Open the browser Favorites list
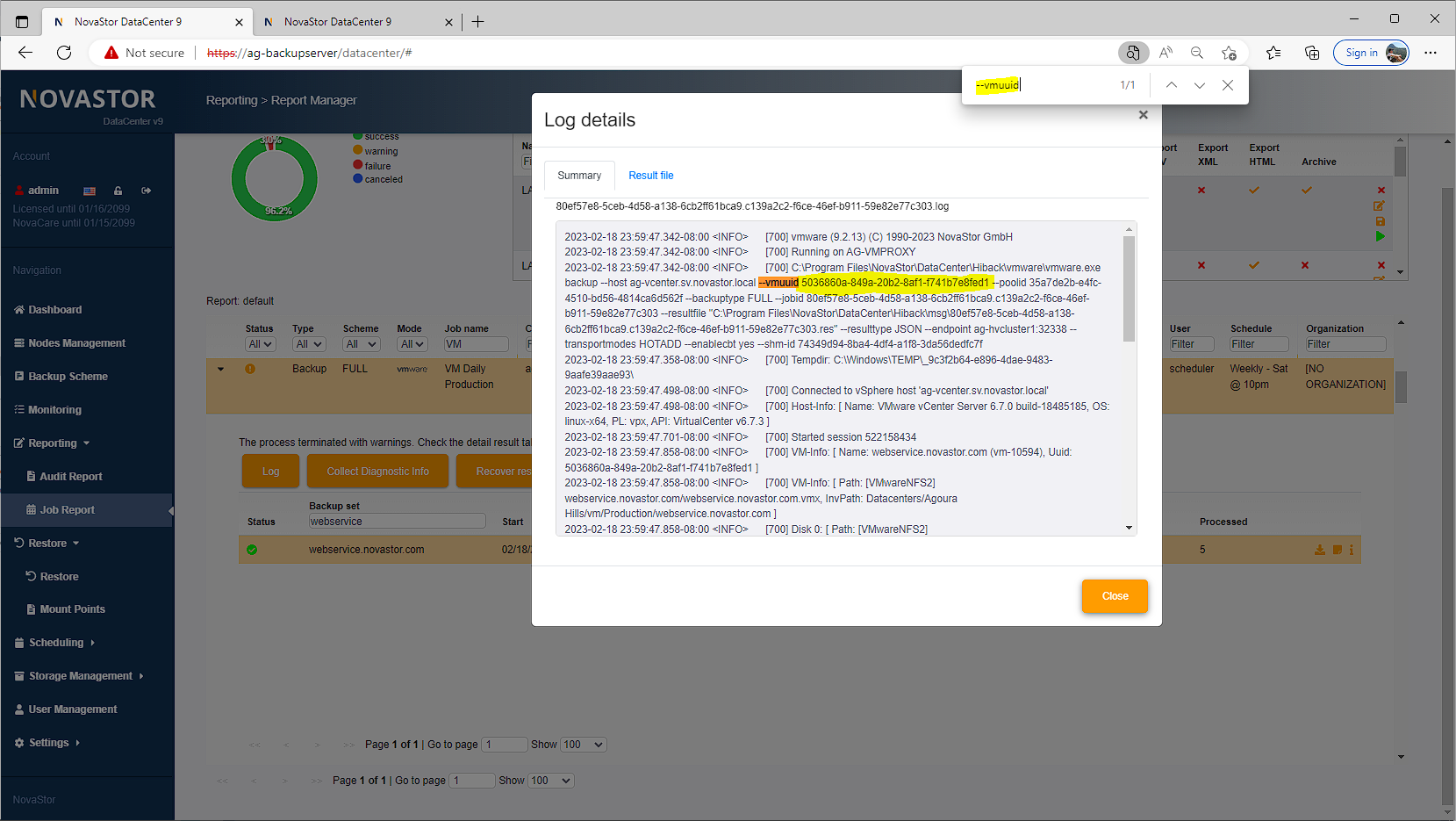This screenshot has height=821, width=1456. (1273, 53)
